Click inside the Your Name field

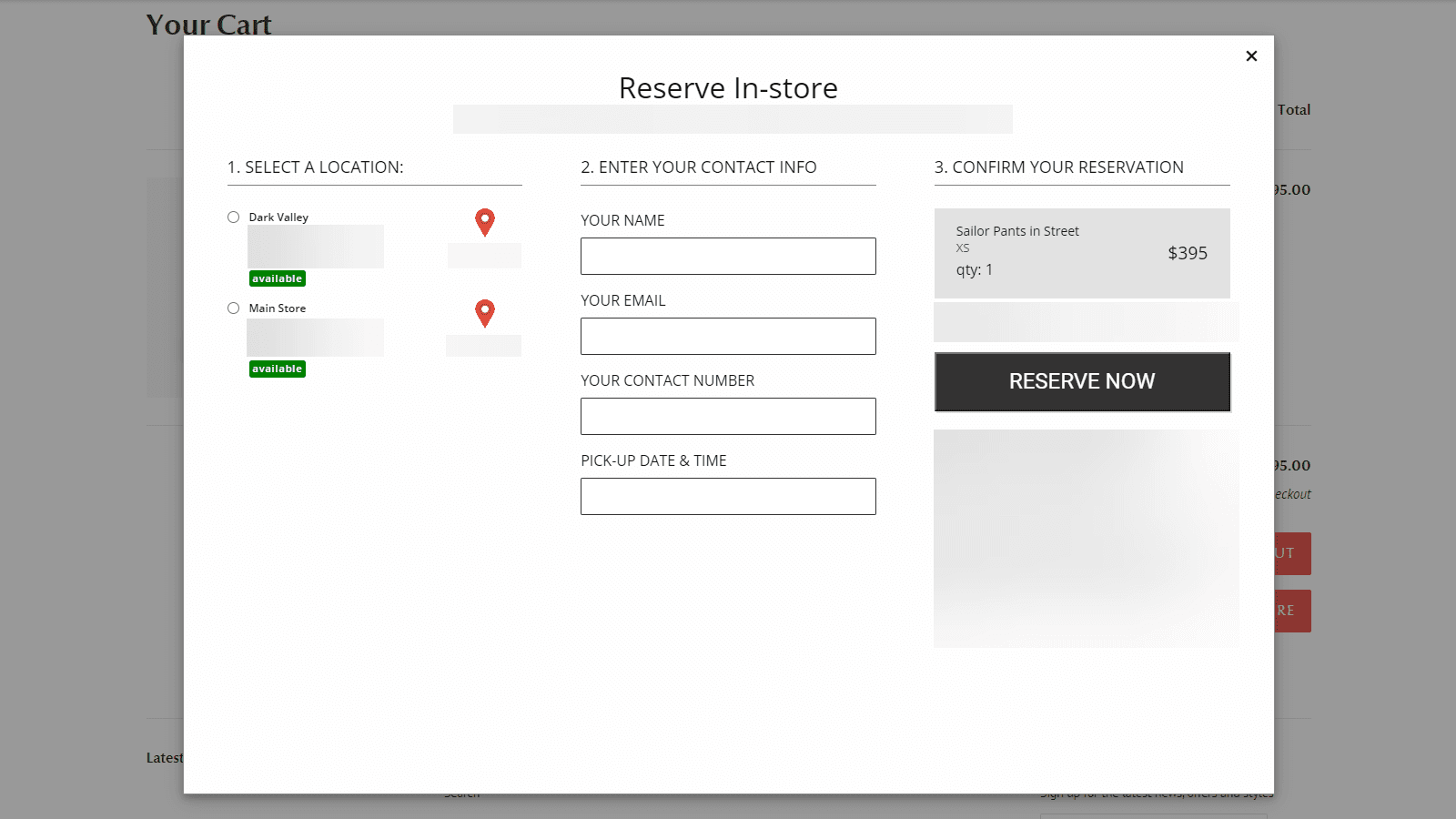point(727,256)
